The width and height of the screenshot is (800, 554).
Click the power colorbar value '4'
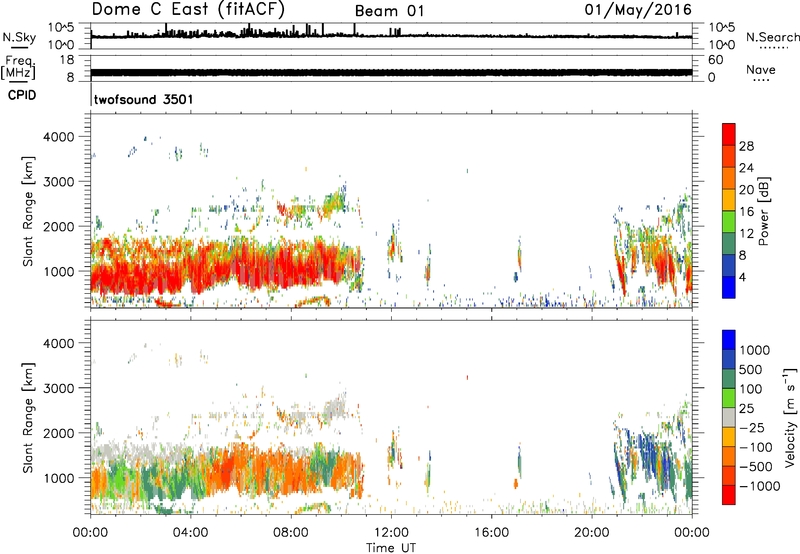coord(743,277)
